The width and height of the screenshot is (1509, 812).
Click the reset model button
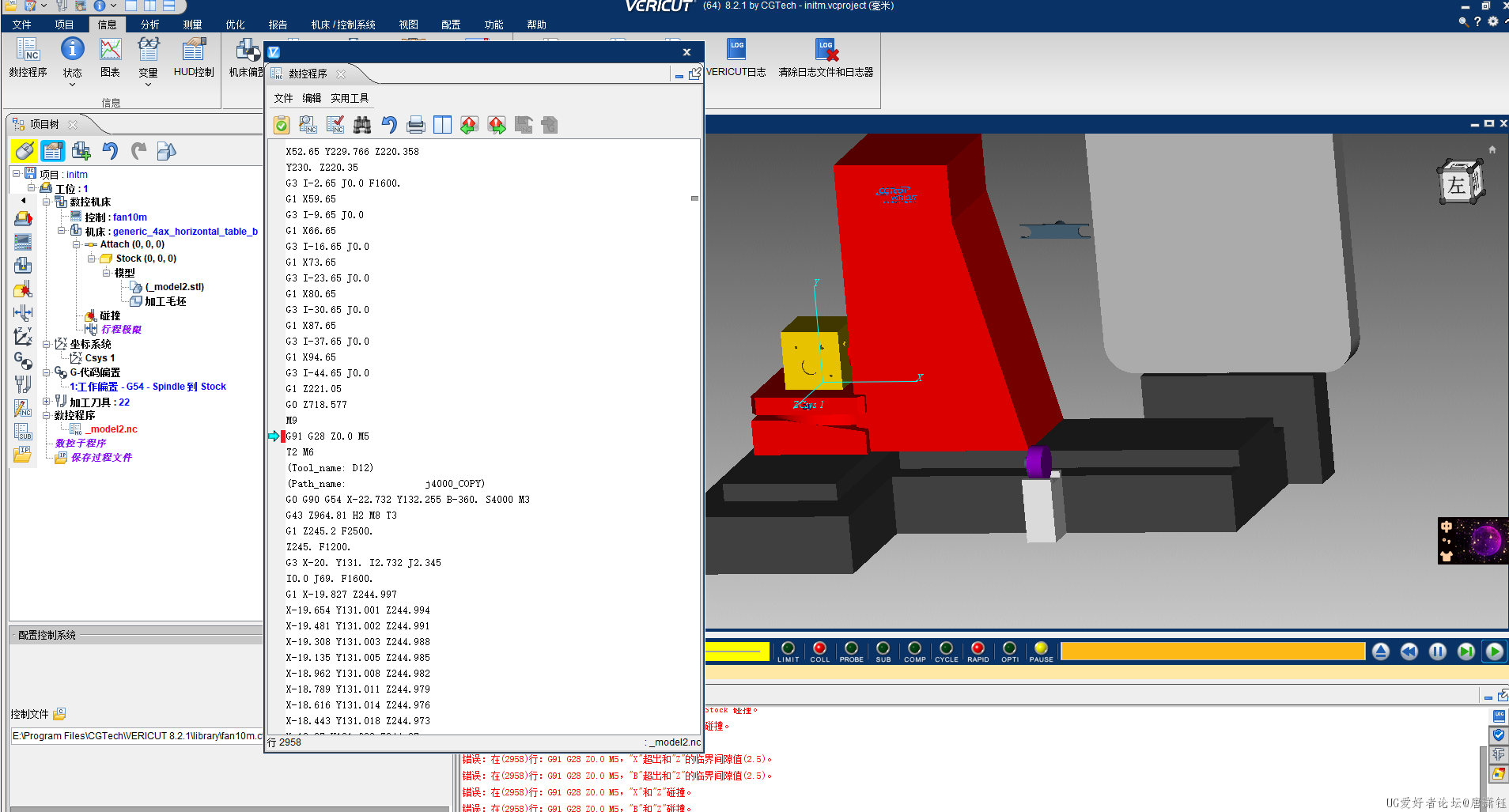click(1380, 651)
